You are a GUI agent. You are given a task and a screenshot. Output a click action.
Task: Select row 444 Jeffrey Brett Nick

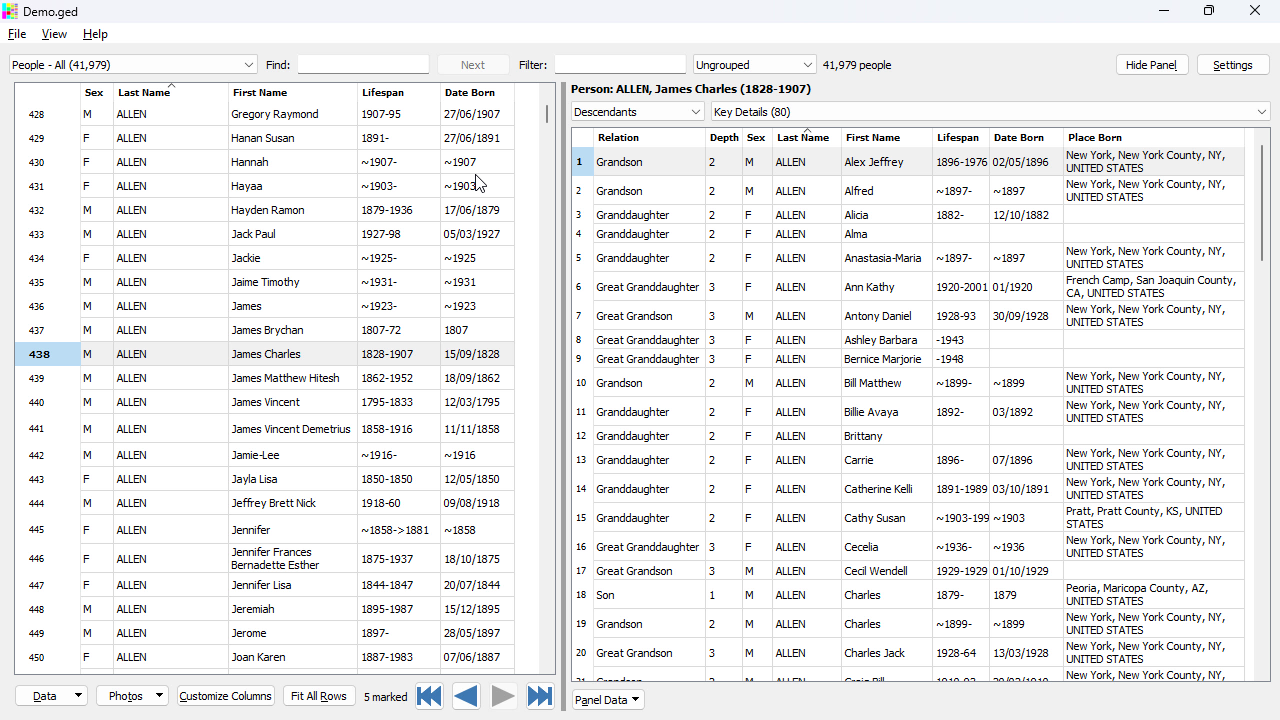click(x=265, y=503)
